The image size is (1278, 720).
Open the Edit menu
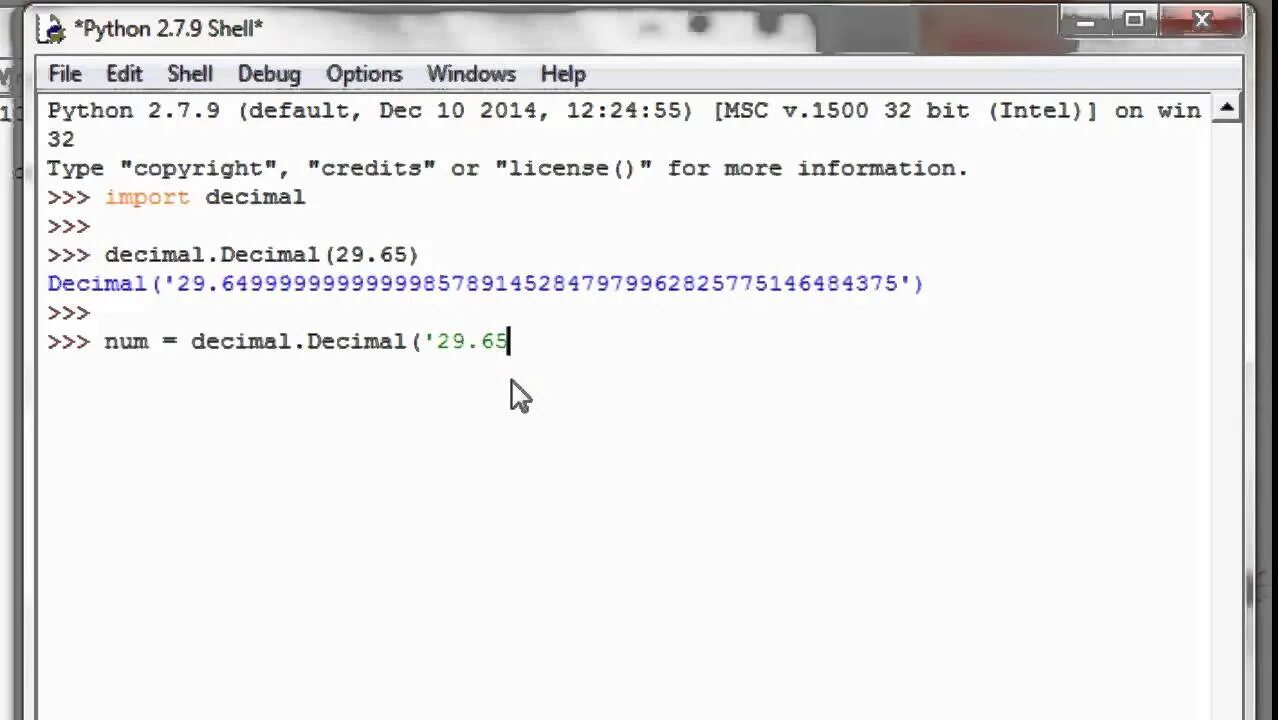click(124, 74)
